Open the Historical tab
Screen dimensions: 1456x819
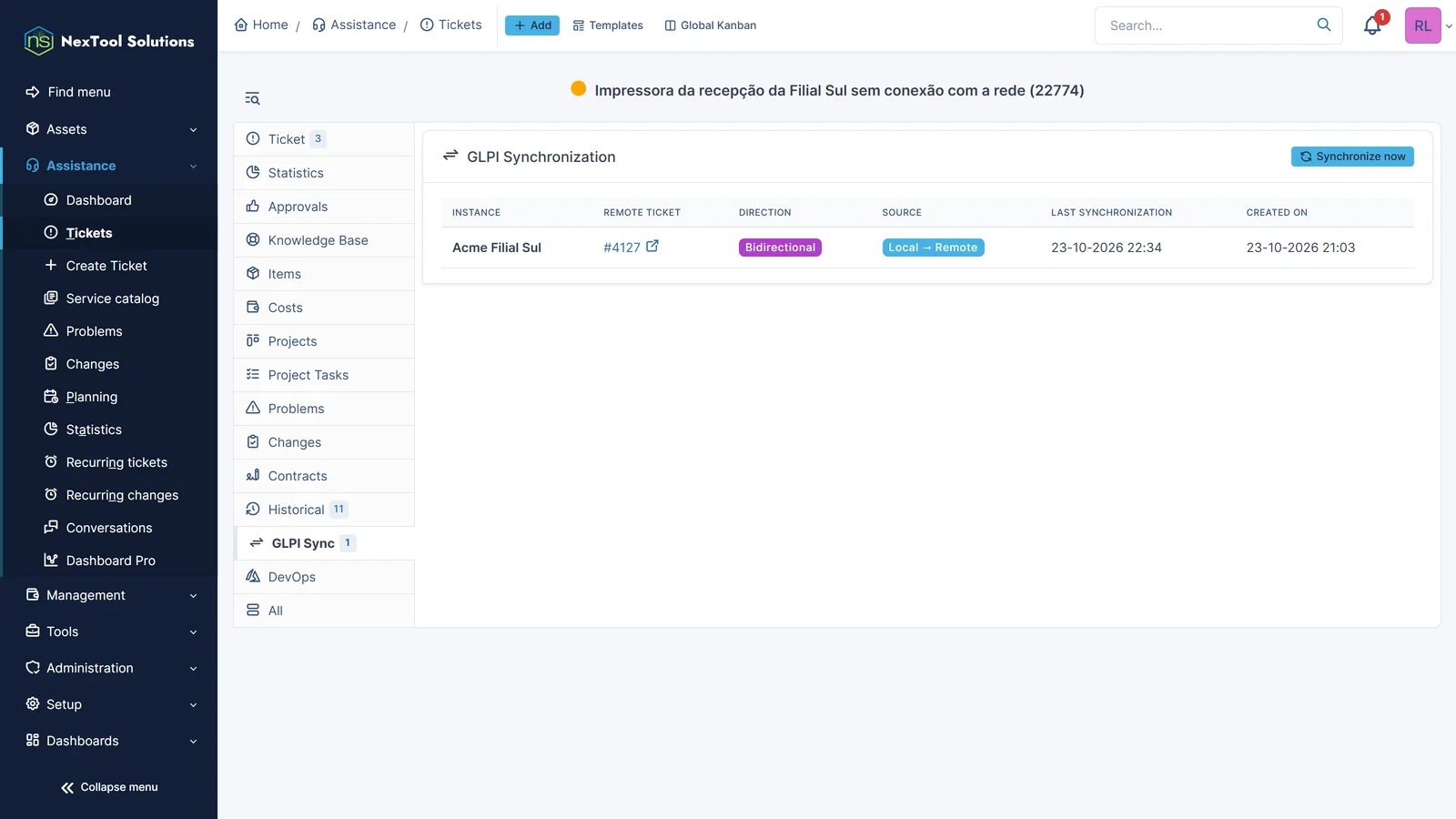[x=324, y=510]
